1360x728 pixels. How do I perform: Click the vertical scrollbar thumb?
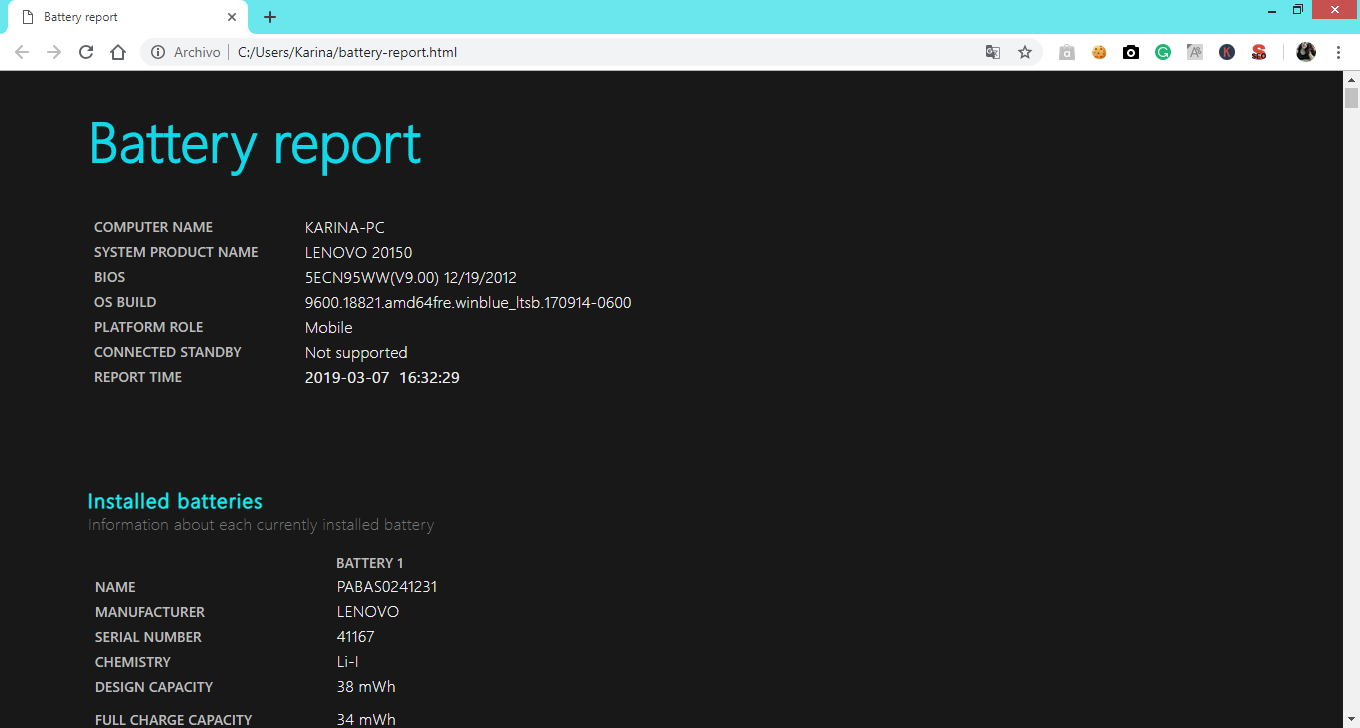point(1351,97)
